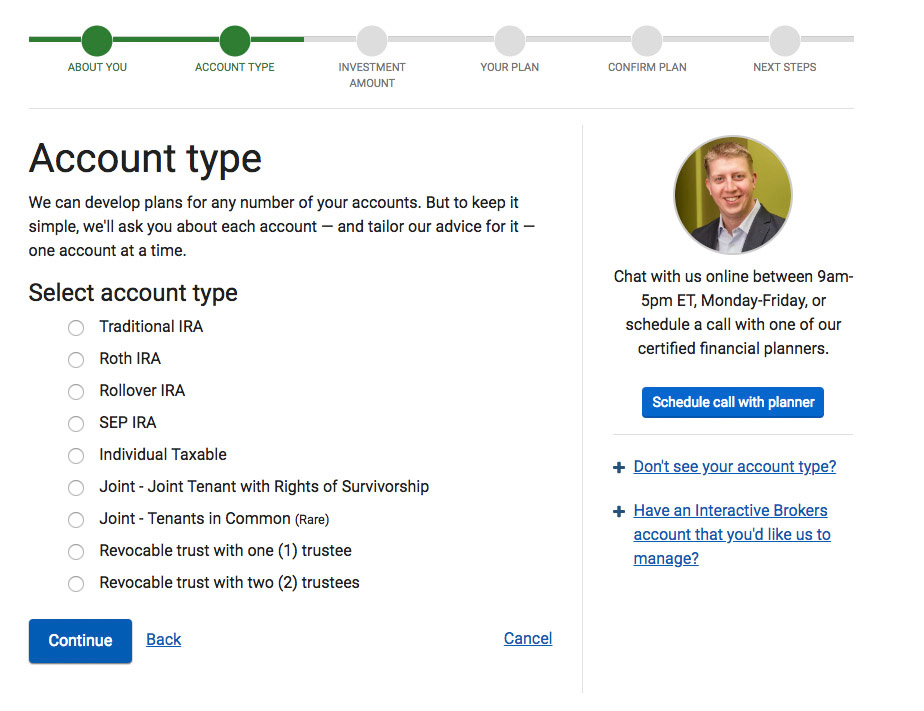924x711 pixels.
Task: Click the plus icon beside account type help
Action: (x=619, y=467)
